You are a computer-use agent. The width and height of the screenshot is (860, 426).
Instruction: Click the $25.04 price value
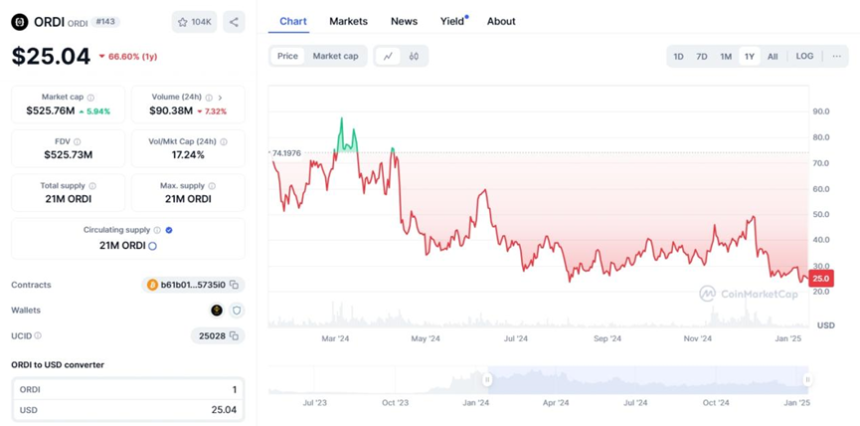coord(50,56)
